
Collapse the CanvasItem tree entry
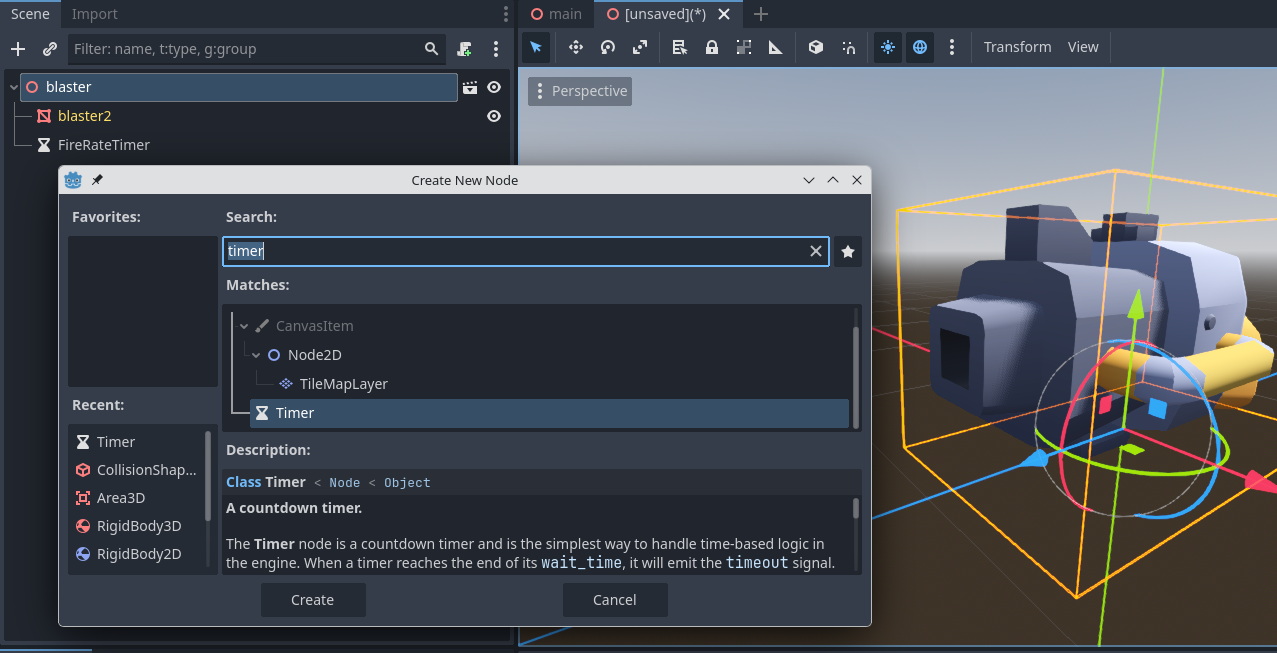tap(244, 326)
